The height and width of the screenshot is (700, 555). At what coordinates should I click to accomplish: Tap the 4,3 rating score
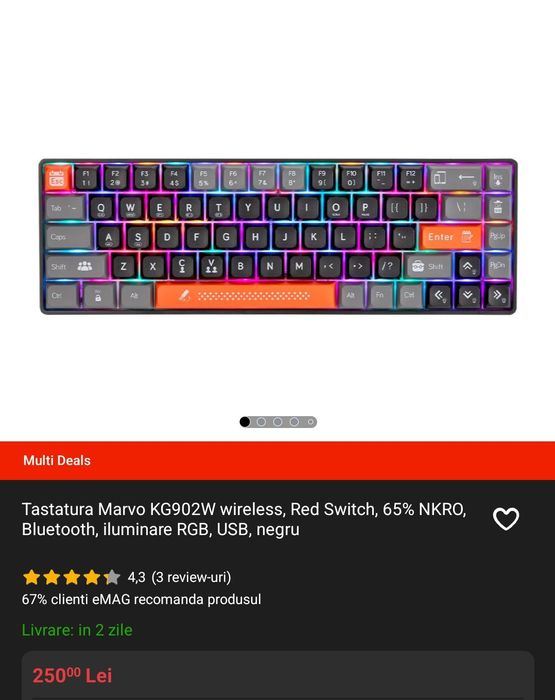[x=136, y=577]
